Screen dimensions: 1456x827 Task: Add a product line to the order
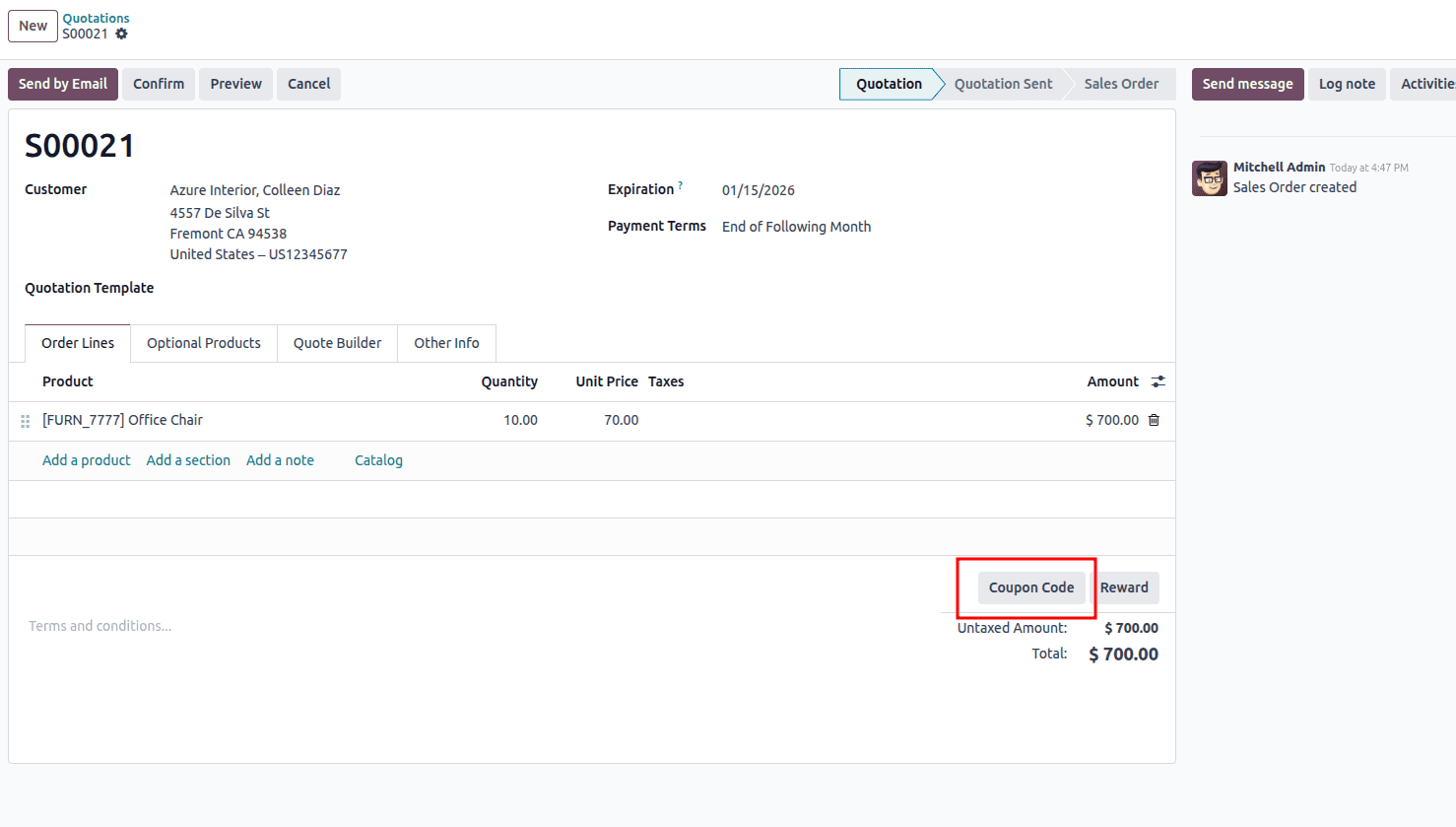[x=86, y=459]
